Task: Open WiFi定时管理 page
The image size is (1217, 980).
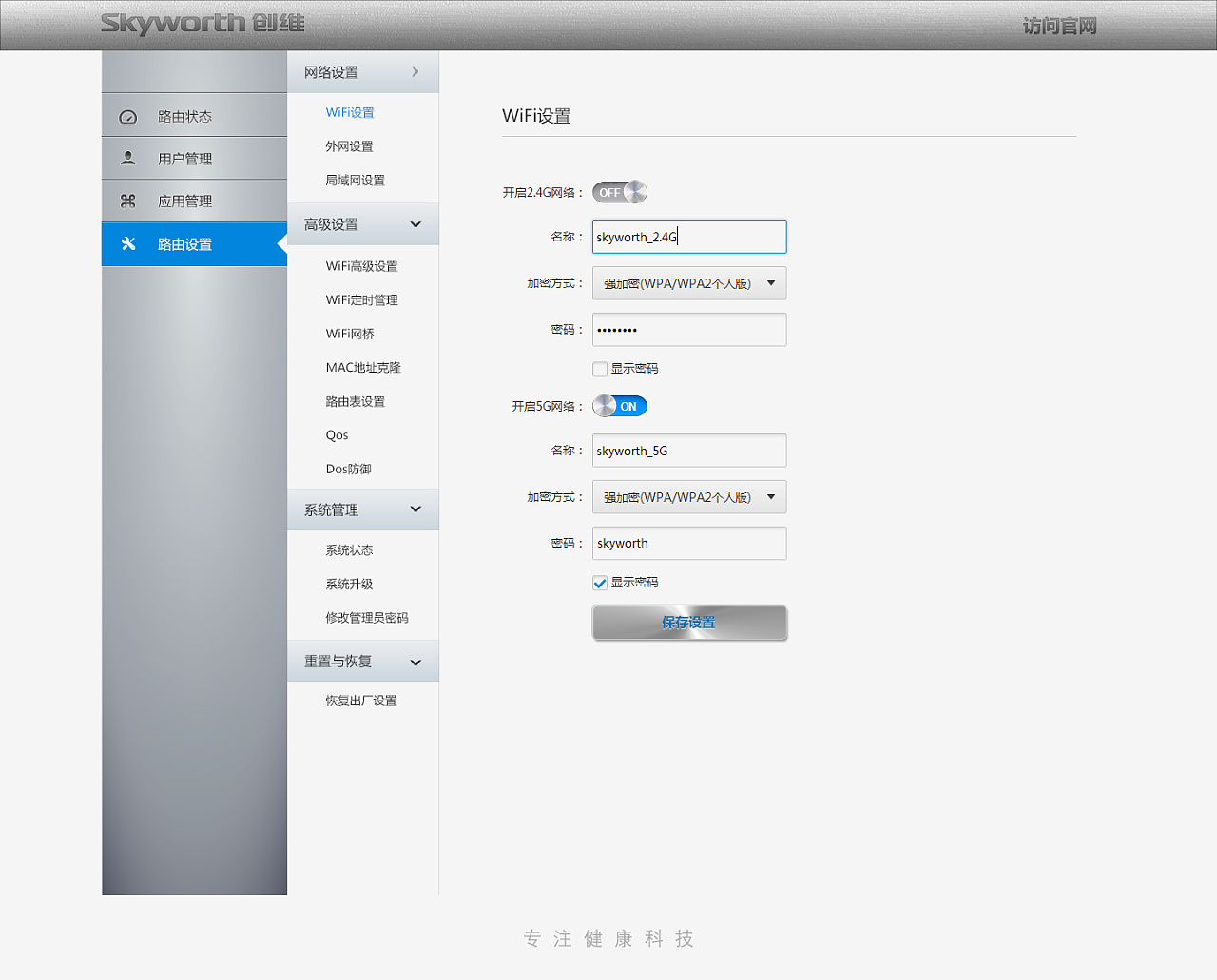Action: pyautogui.click(x=361, y=299)
